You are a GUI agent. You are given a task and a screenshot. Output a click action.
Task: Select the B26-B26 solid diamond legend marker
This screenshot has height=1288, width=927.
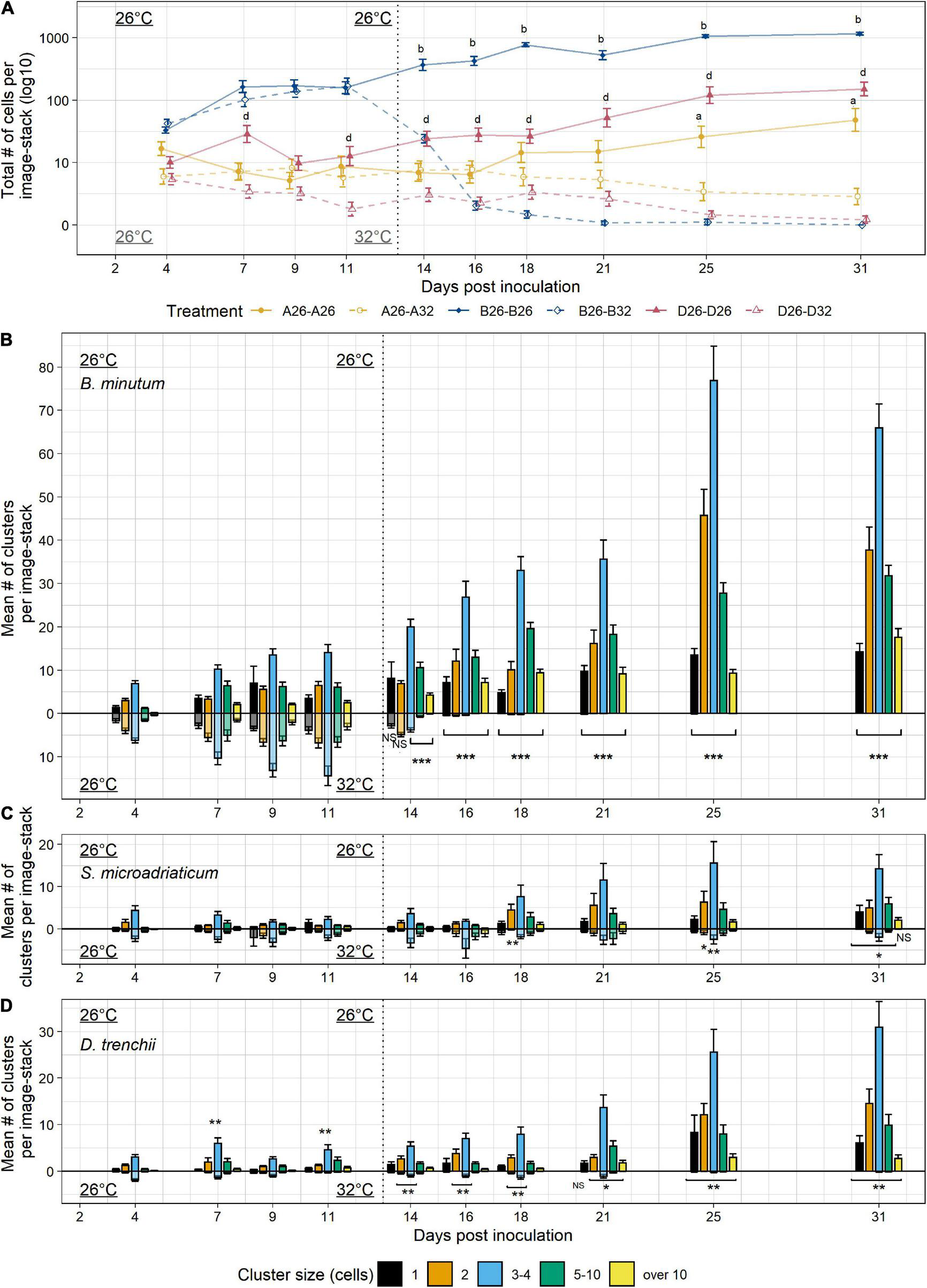pyautogui.click(x=459, y=310)
